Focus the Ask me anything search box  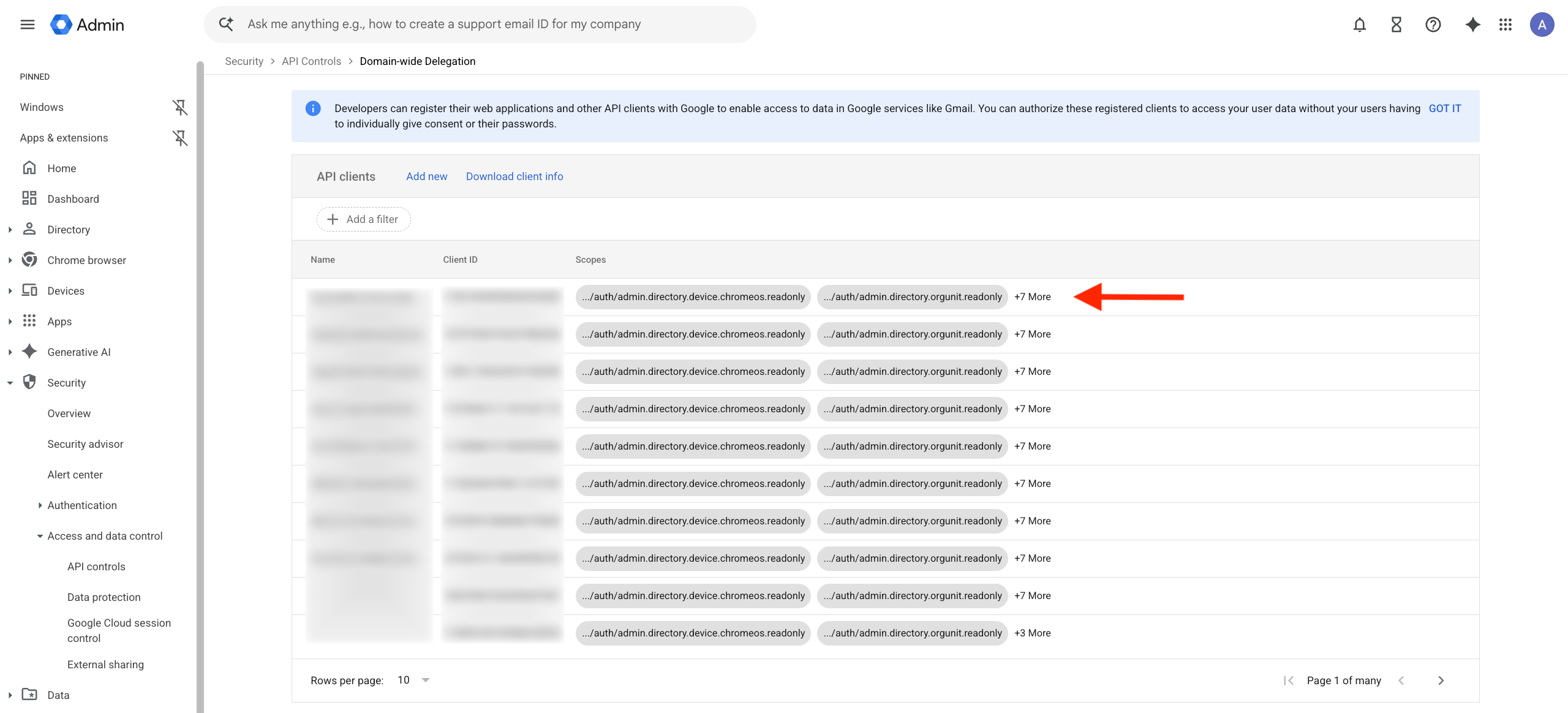click(480, 25)
